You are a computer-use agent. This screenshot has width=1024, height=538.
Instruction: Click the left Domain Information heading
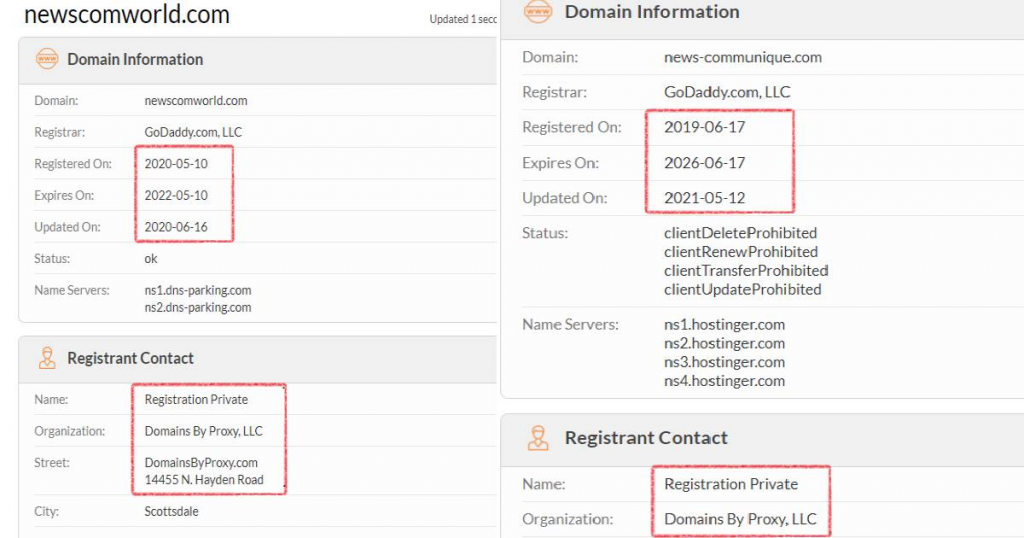click(x=135, y=59)
